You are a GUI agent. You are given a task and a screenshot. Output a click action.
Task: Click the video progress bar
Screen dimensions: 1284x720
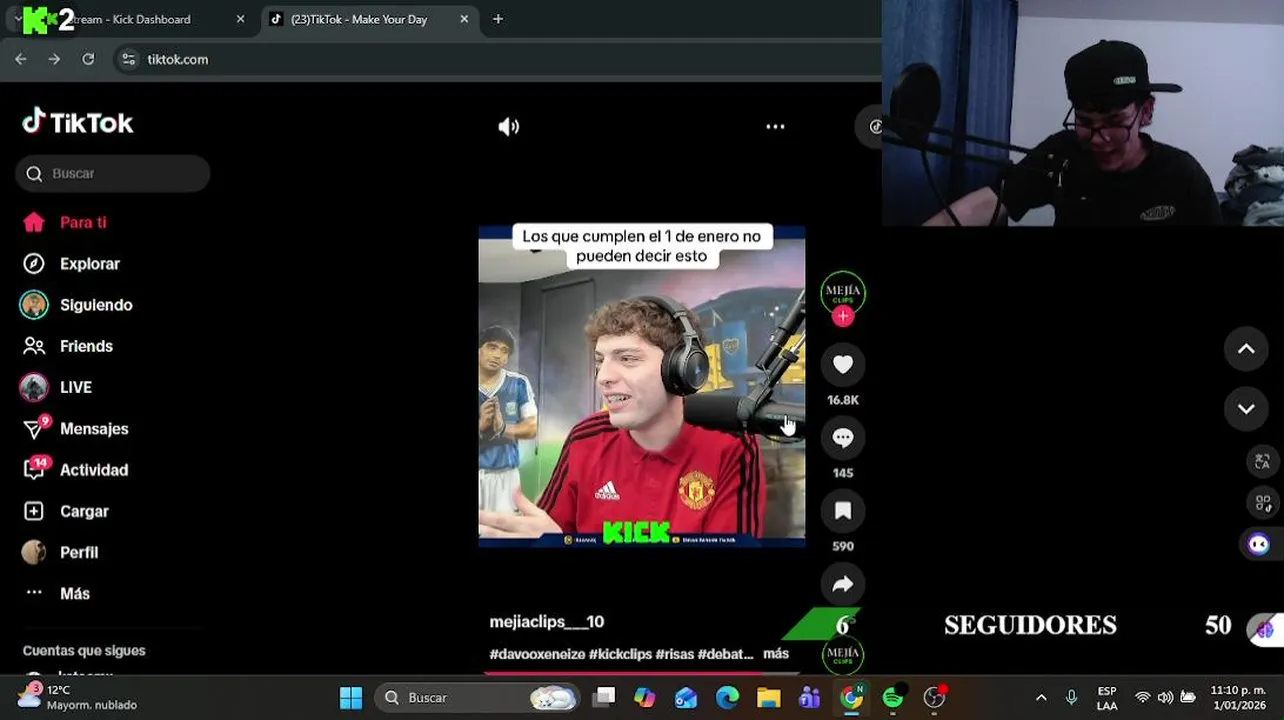coord(642,672)
